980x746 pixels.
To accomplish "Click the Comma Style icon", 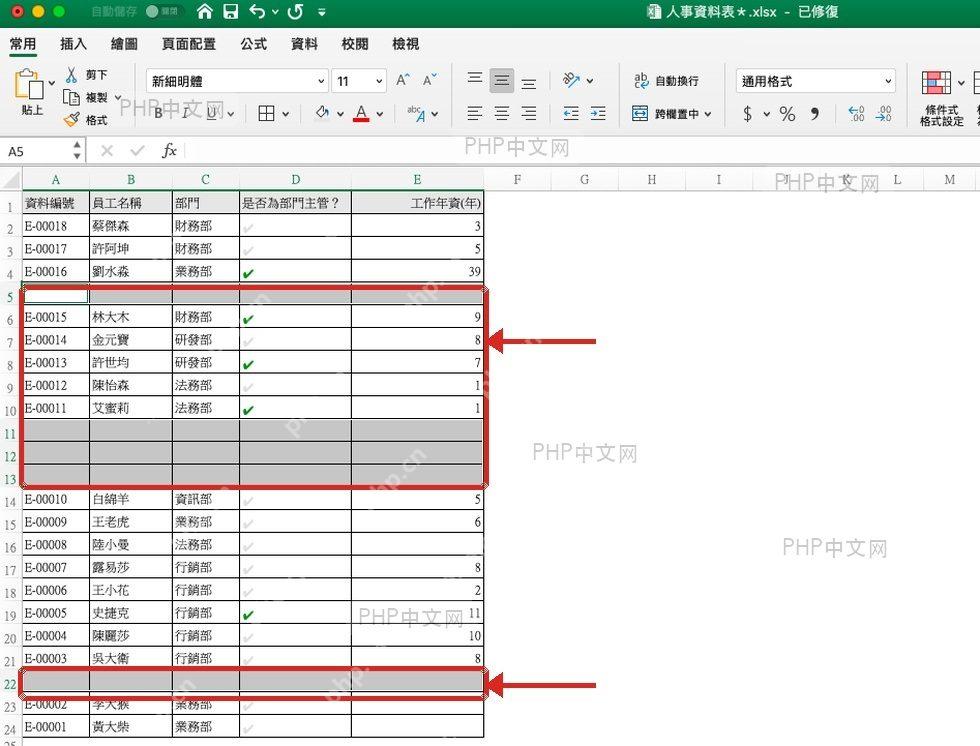I will 814,114.
